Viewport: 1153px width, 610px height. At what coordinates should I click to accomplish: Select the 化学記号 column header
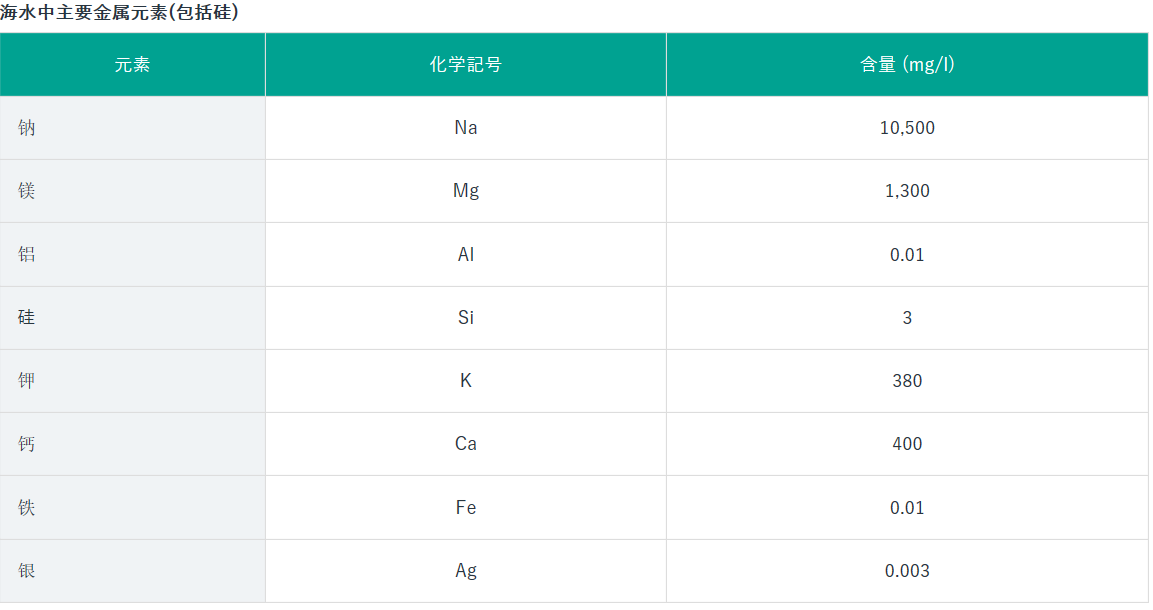pyautogui.click(x=465, y=65)
